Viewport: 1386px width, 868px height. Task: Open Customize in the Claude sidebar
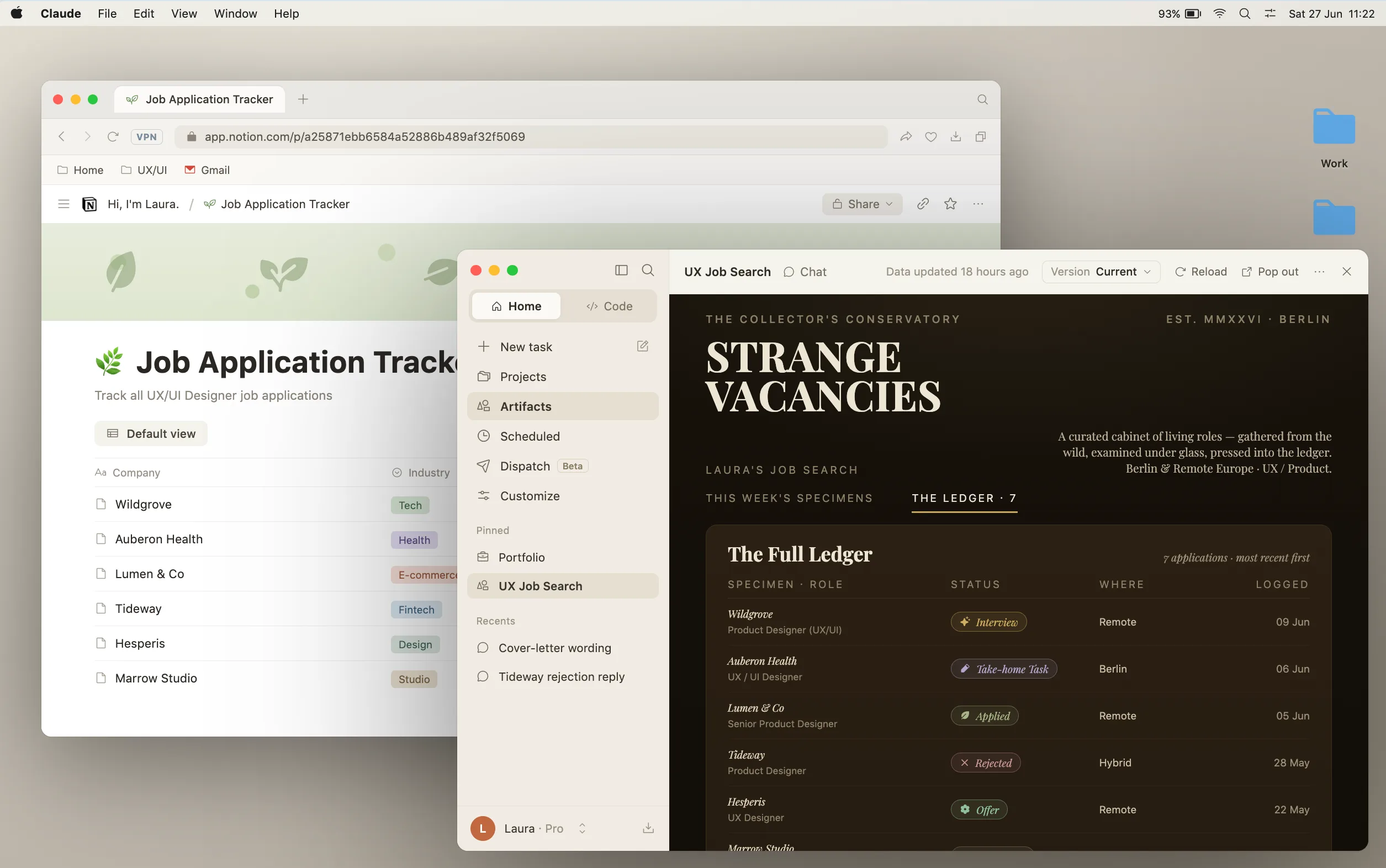pos(563,496)
